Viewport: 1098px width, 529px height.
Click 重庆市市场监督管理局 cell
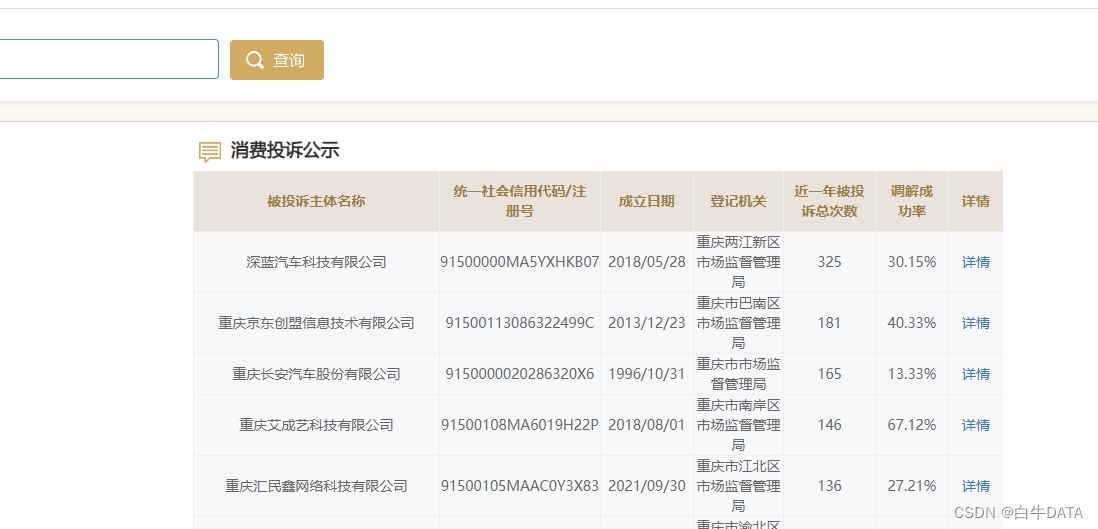[x=739, y=374]
